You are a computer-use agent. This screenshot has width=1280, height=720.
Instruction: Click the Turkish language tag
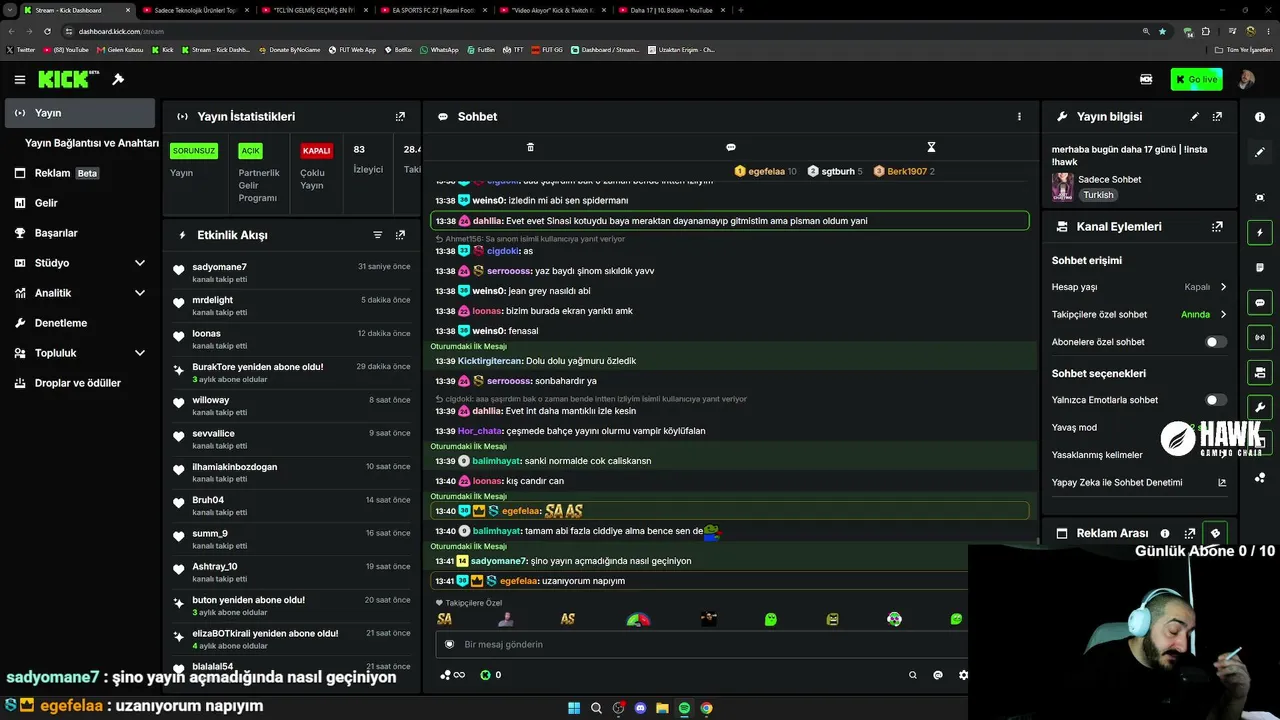tap(1098, 195)
